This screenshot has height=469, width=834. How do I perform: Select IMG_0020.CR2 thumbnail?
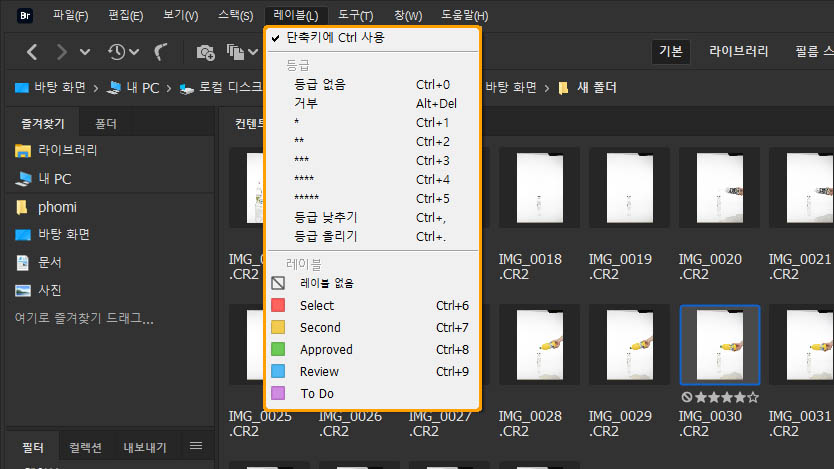point(719,188)
